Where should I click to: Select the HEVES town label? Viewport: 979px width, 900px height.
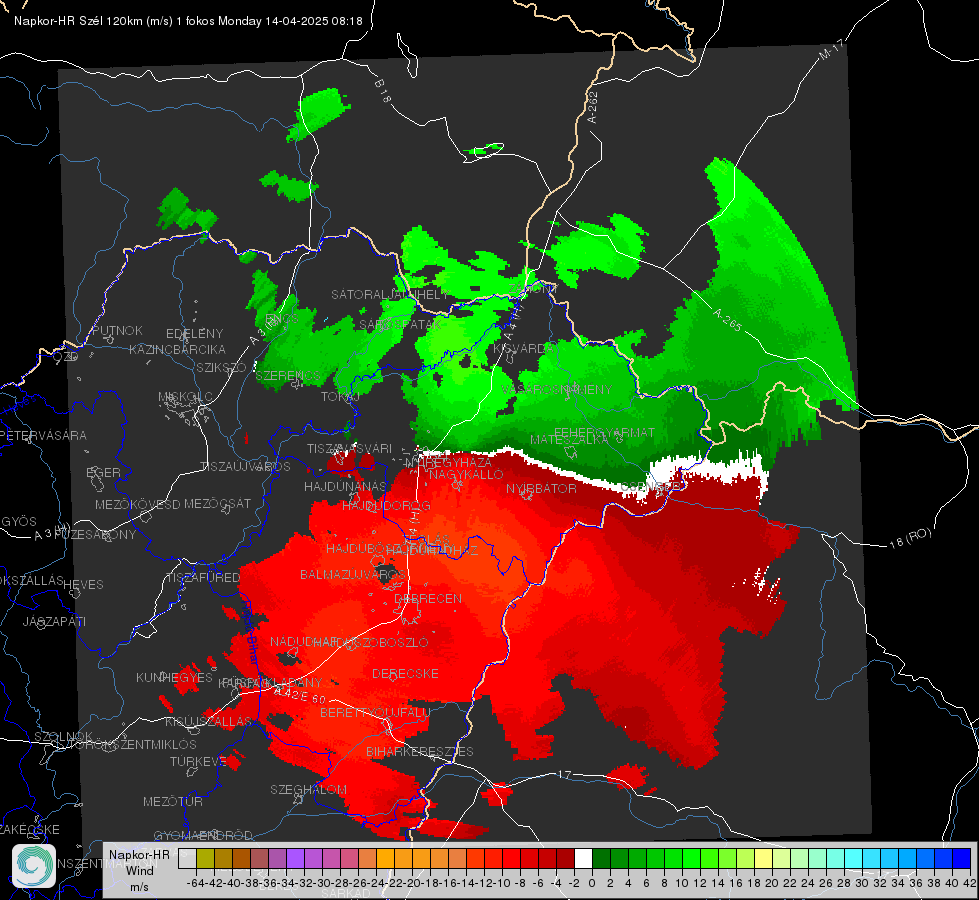83,585
